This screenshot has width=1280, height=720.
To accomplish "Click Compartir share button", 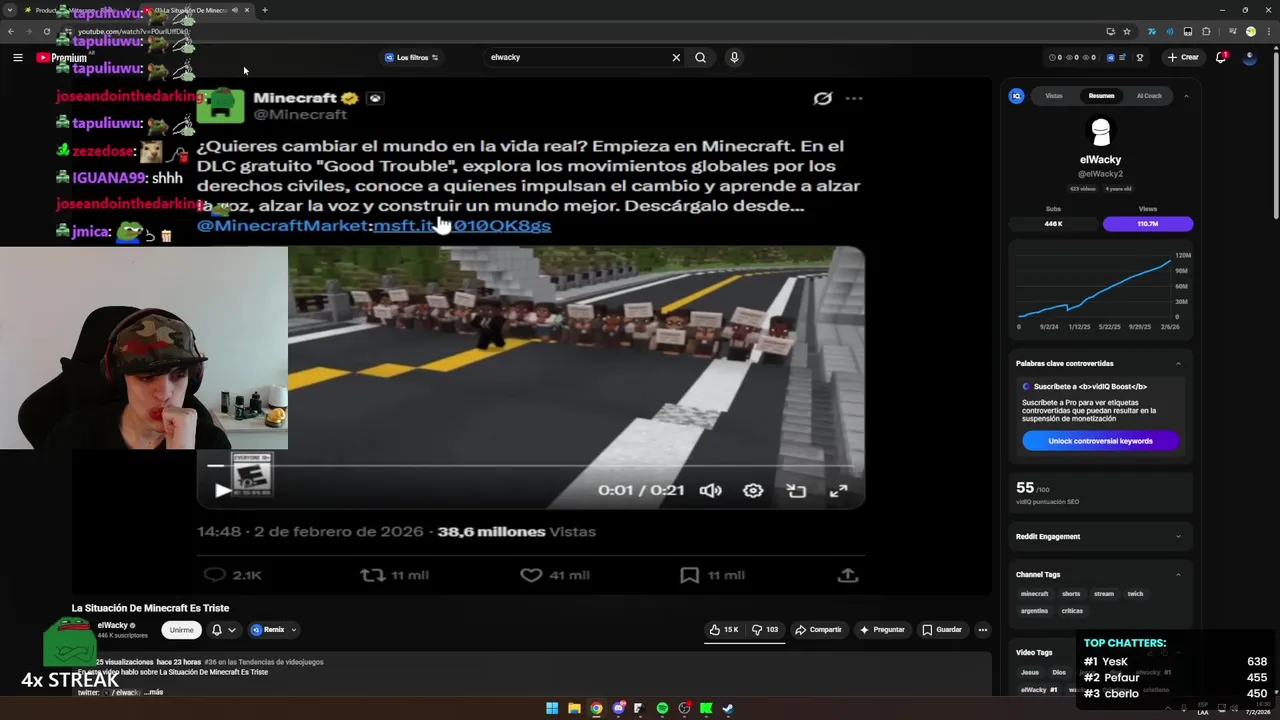I will click(x=818, y=630).
